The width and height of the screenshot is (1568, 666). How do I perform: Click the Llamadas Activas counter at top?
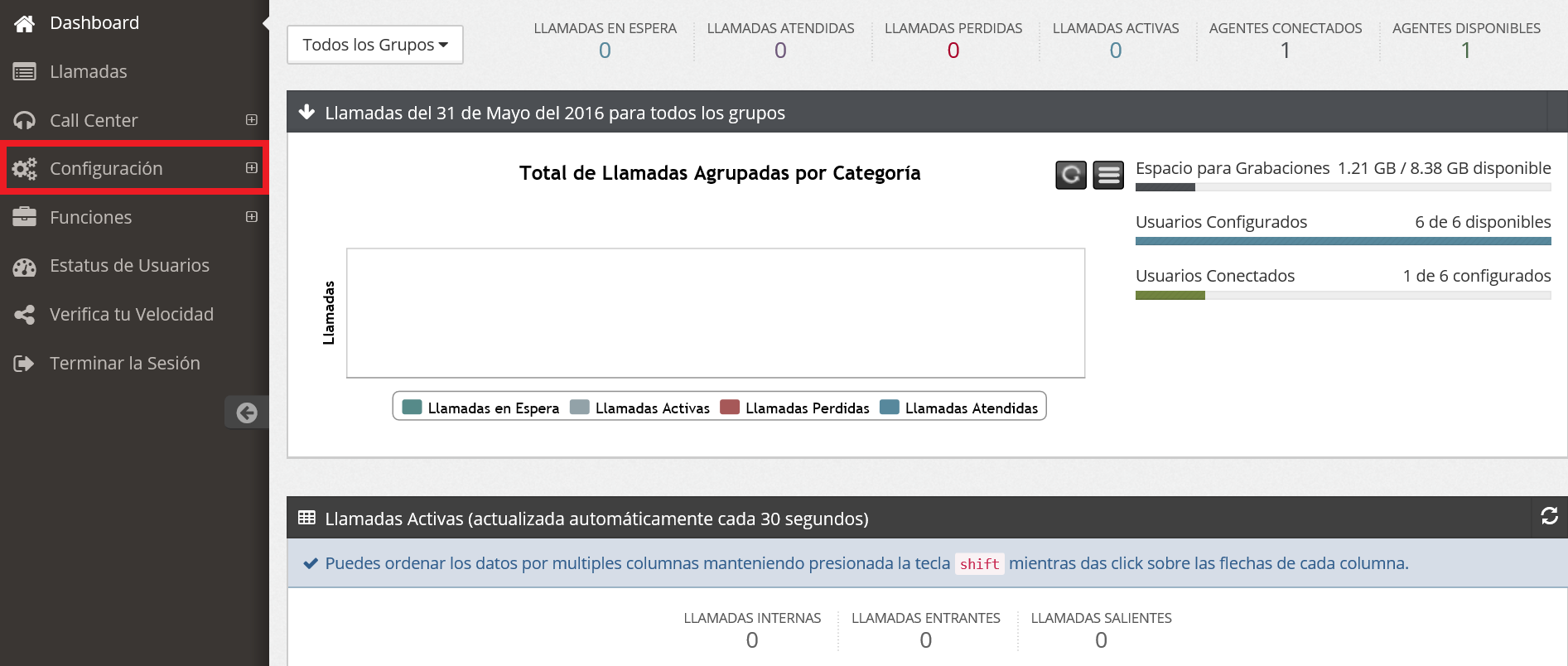[1116, 41]
